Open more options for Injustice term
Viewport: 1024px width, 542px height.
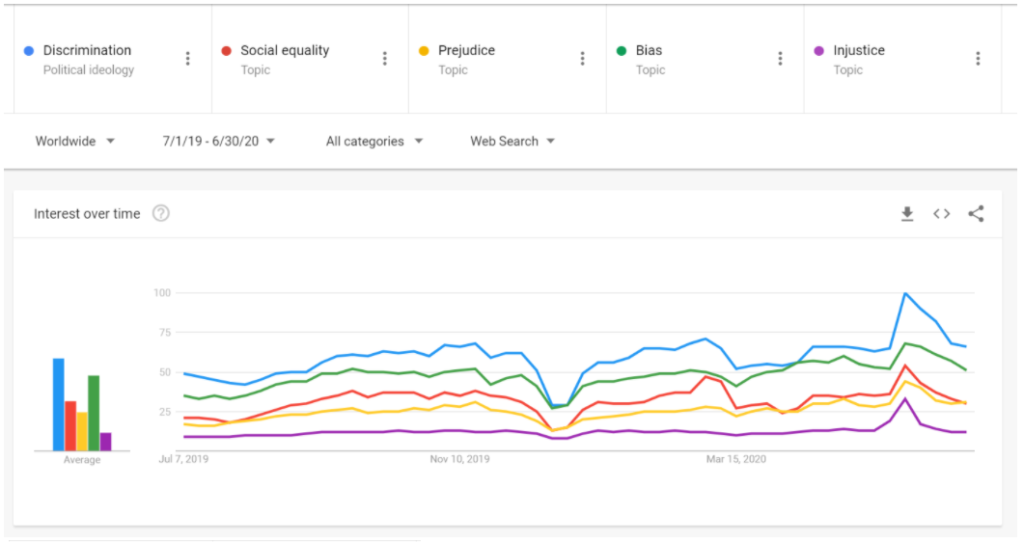pos(978,59)
